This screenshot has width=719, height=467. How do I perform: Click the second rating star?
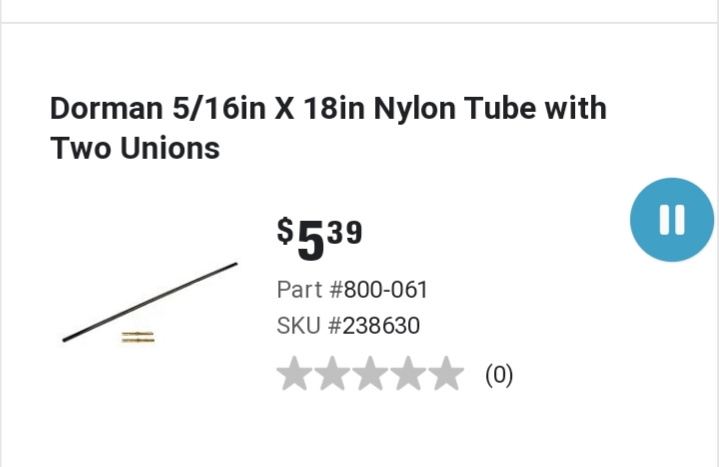pyautogui.click(x=333, y=375)
